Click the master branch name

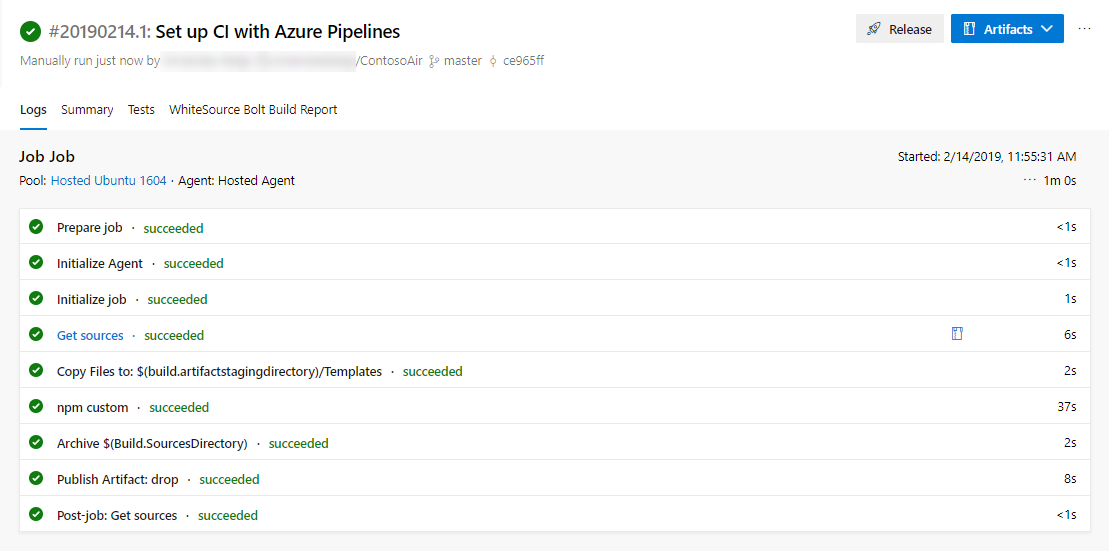point(463,61)
